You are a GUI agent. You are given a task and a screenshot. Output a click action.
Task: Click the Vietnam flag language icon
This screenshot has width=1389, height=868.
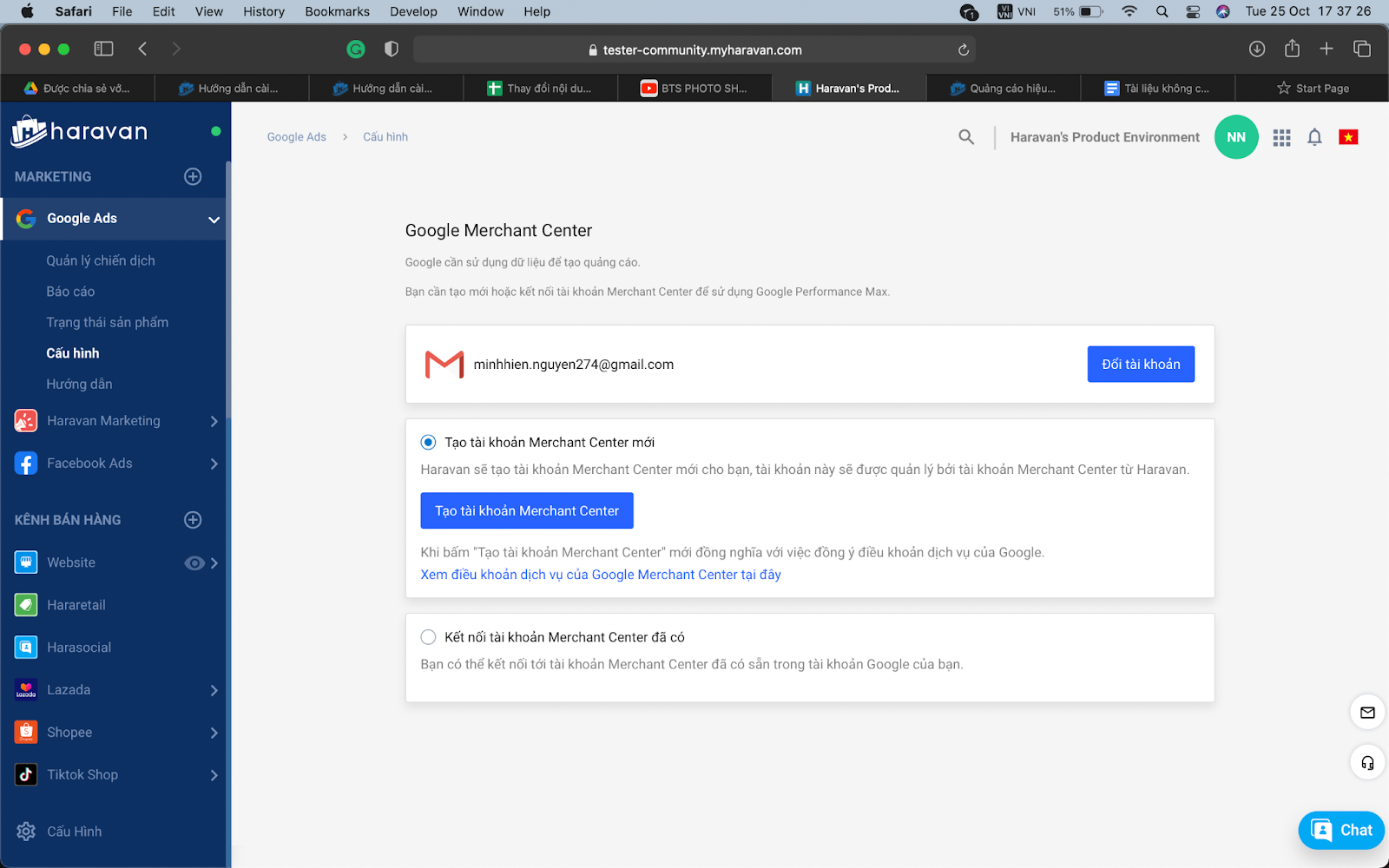(1347, 137)
